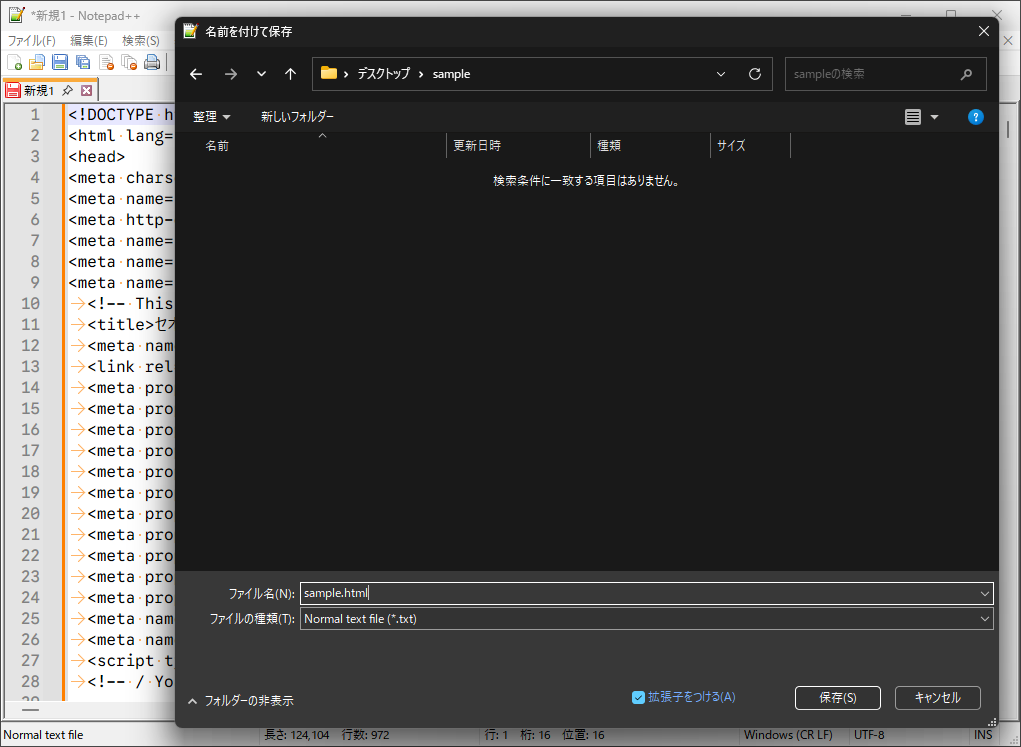The width and height of the screenshot is (1021, 747).
Task: Open the 編集(E) menu
Action: point(88,41)
